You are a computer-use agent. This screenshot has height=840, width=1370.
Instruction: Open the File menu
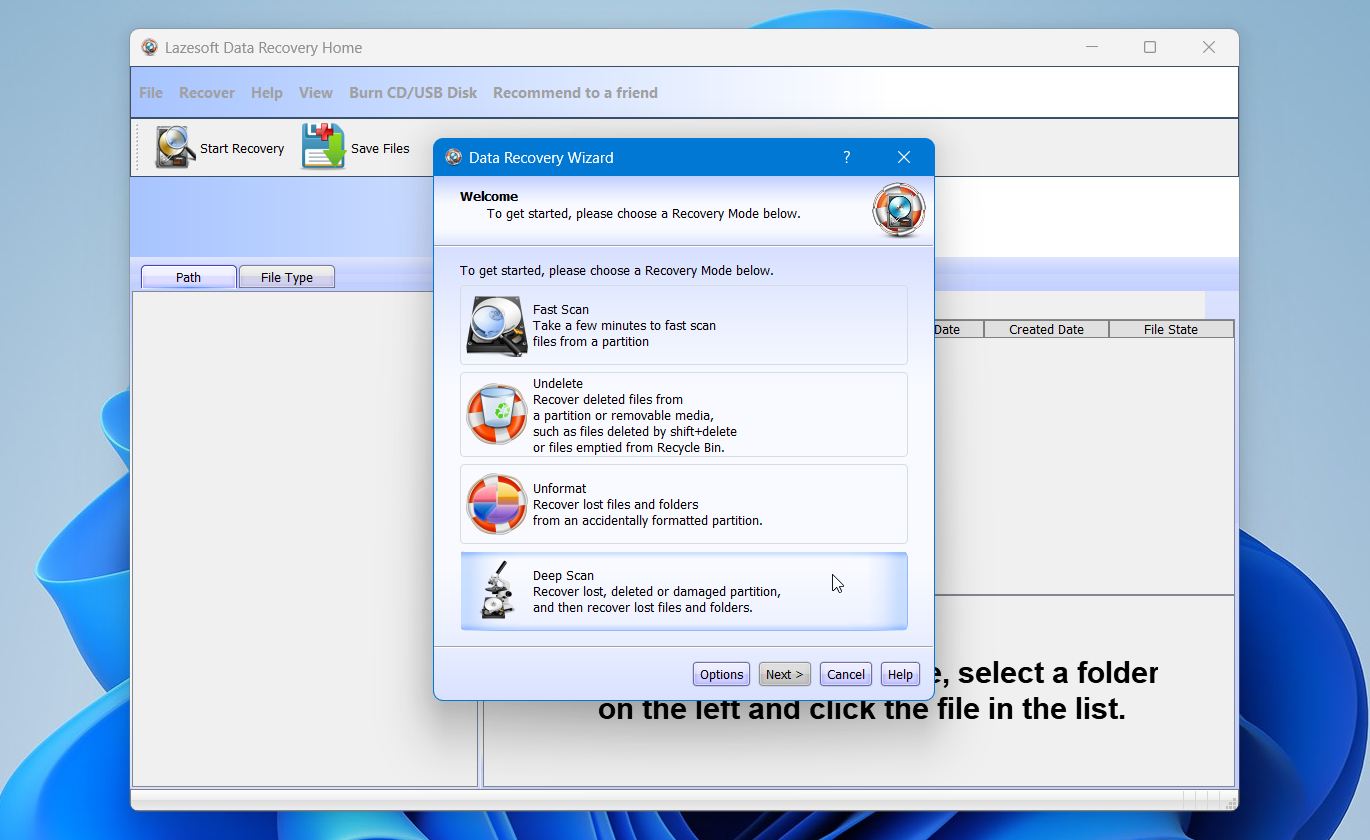150,92
